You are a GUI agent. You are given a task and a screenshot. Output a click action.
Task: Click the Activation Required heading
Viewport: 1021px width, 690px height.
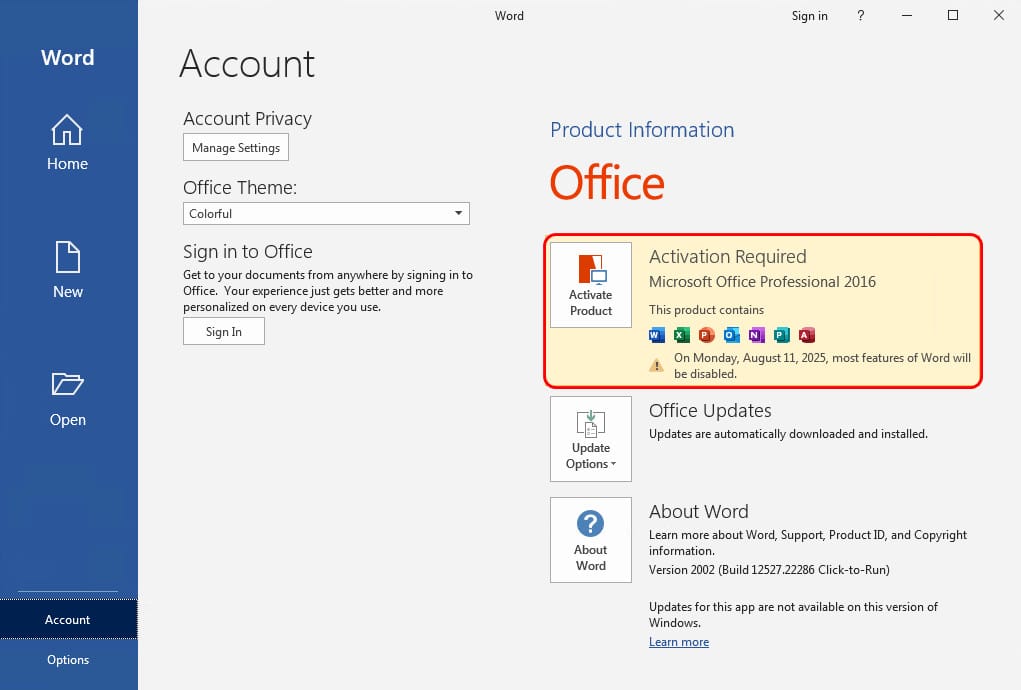(727, 256)
